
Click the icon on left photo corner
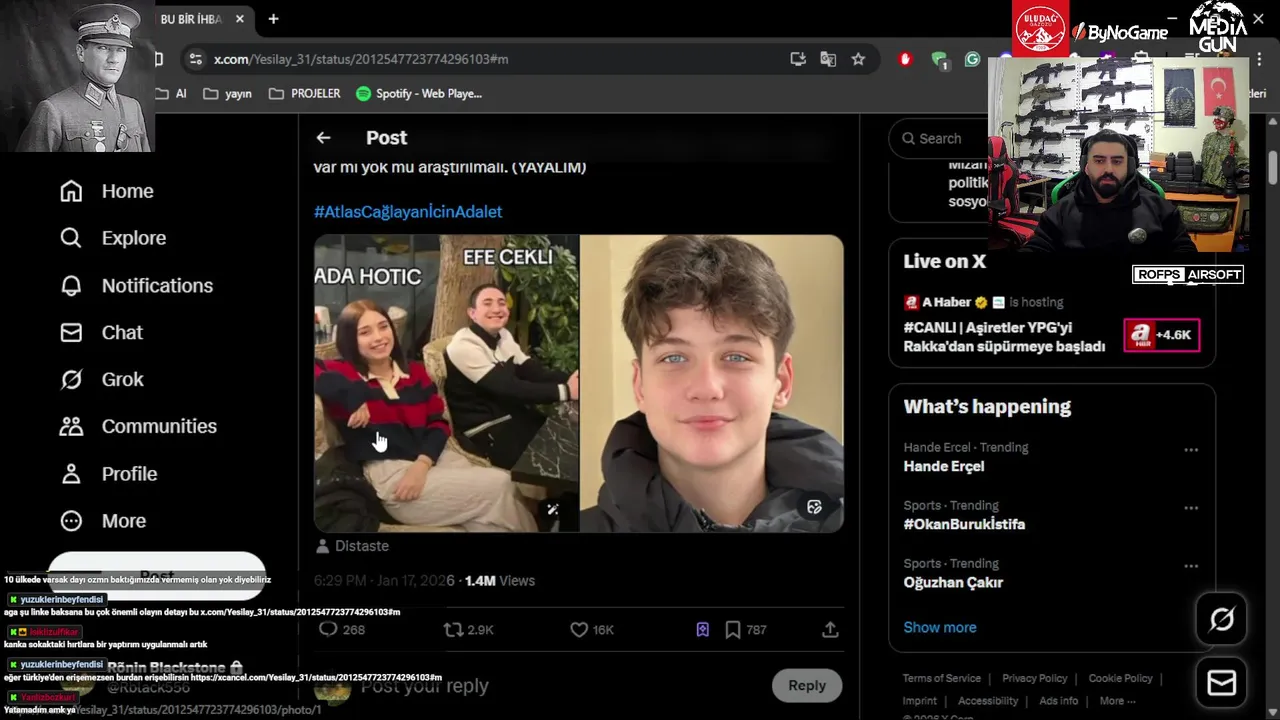[553, 509]
